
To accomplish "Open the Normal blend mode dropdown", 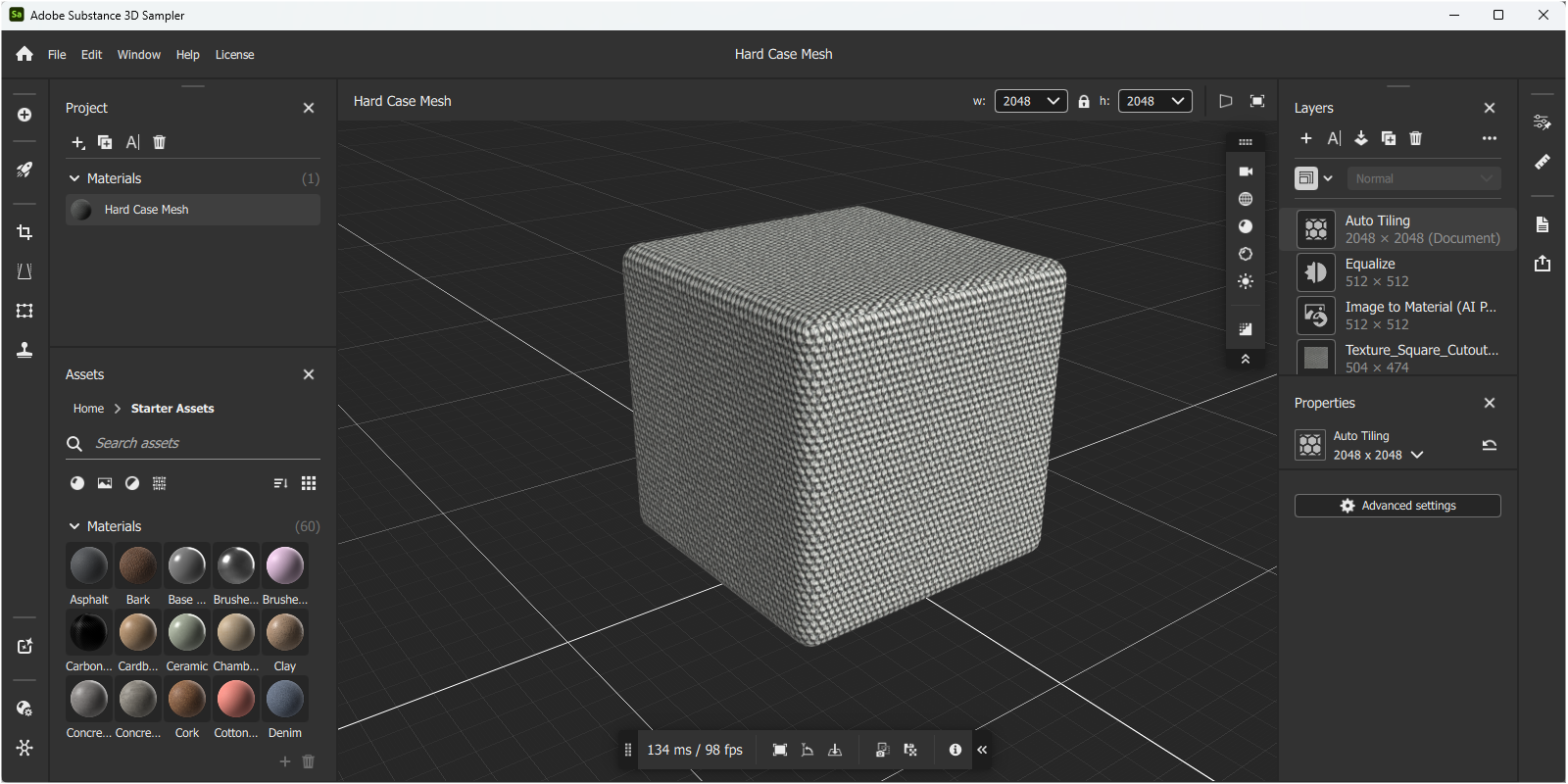I will (1423, 178).
